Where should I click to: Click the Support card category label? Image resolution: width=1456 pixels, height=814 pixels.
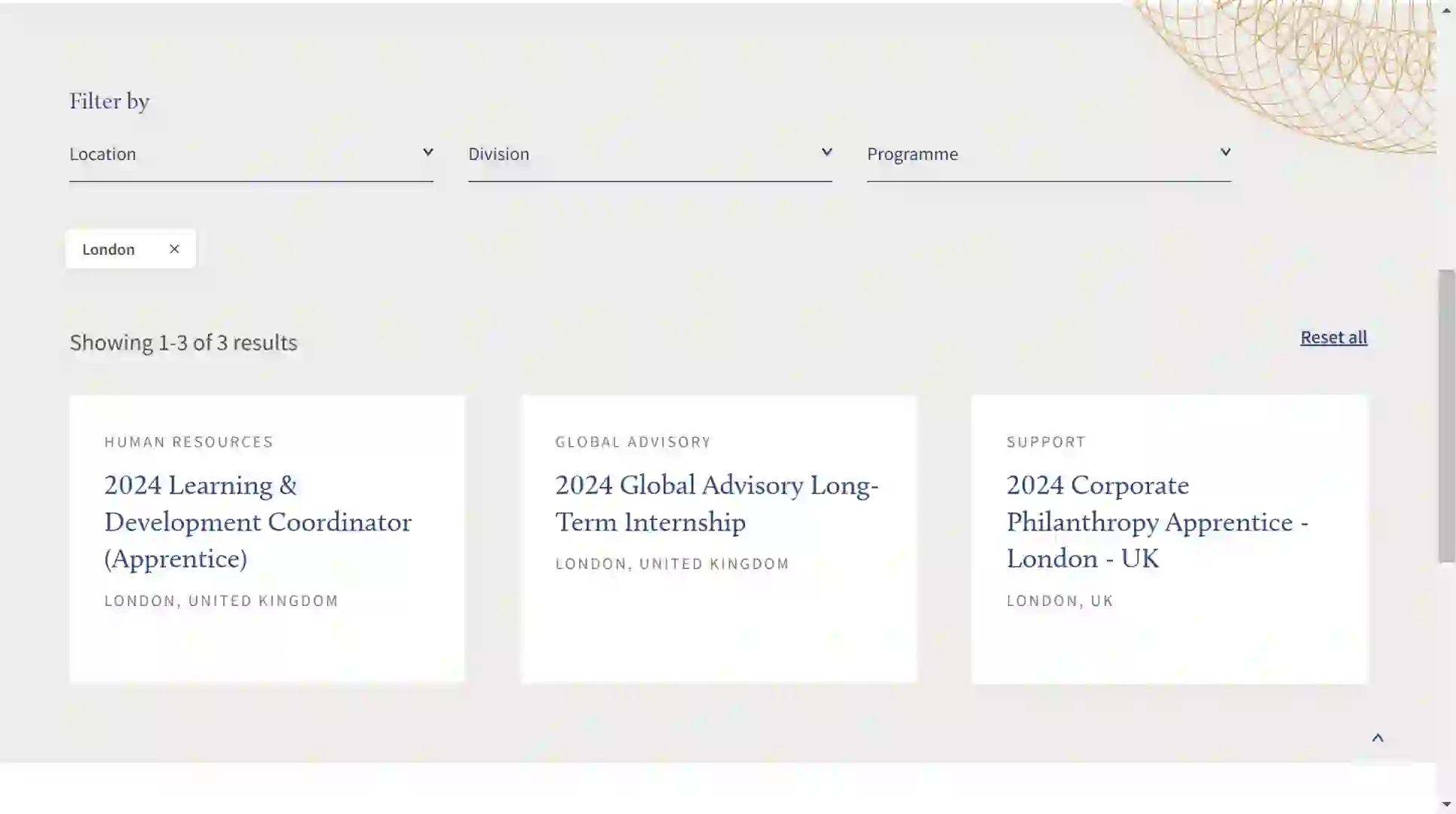coord(1046,442)
